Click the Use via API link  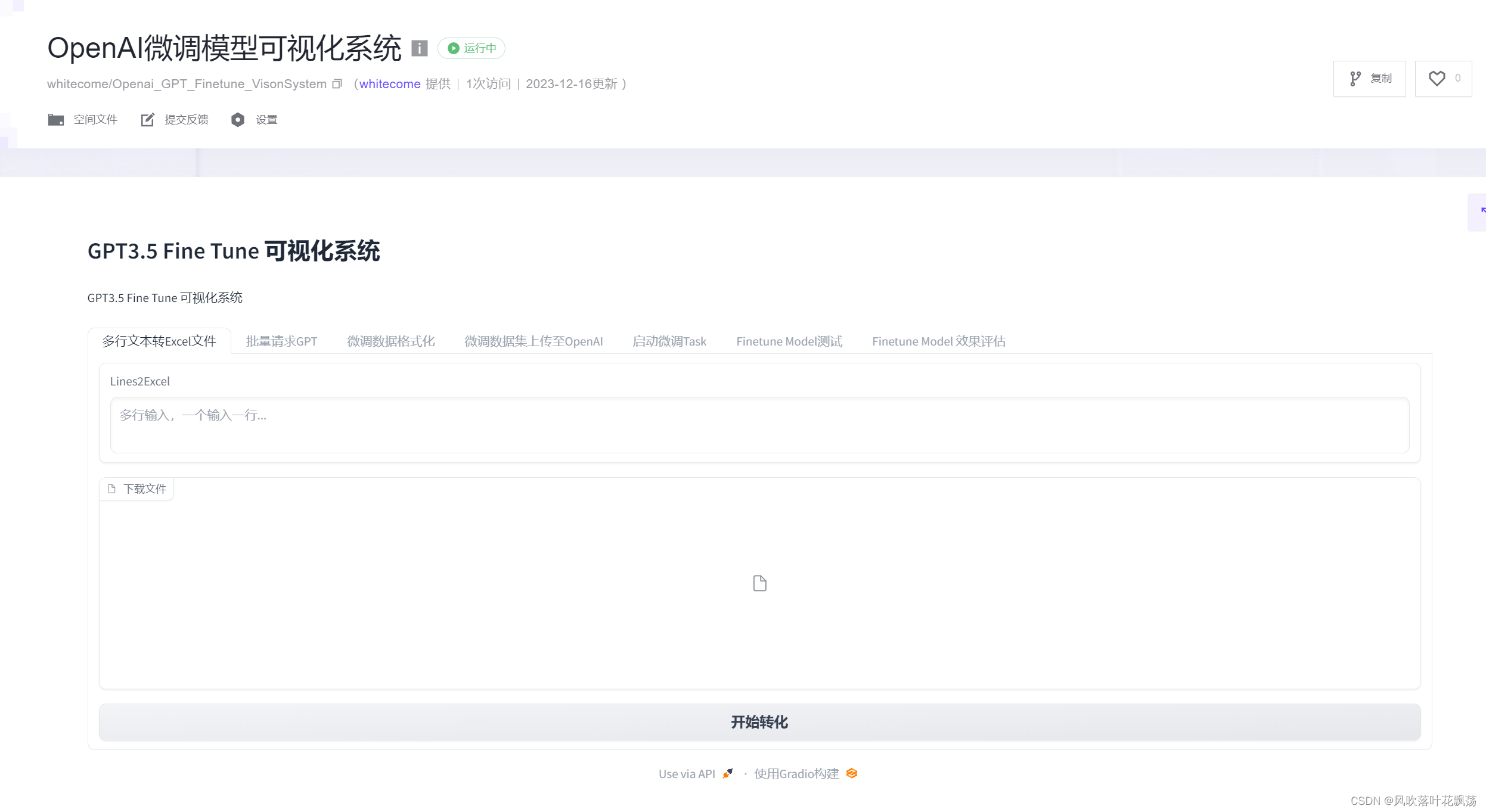[686, 773]
